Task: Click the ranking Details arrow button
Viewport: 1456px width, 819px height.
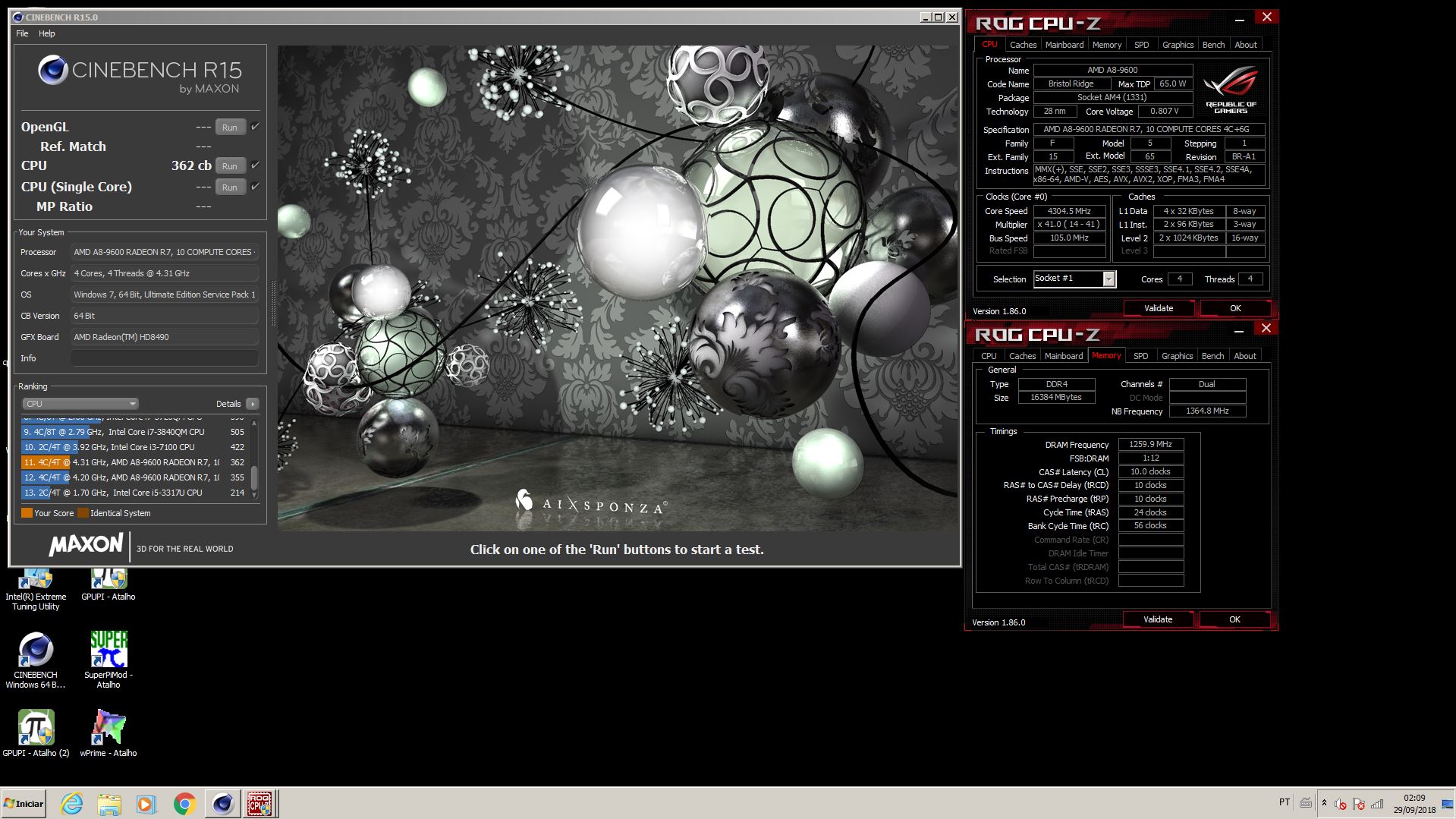Action: [x=253, y=404]
